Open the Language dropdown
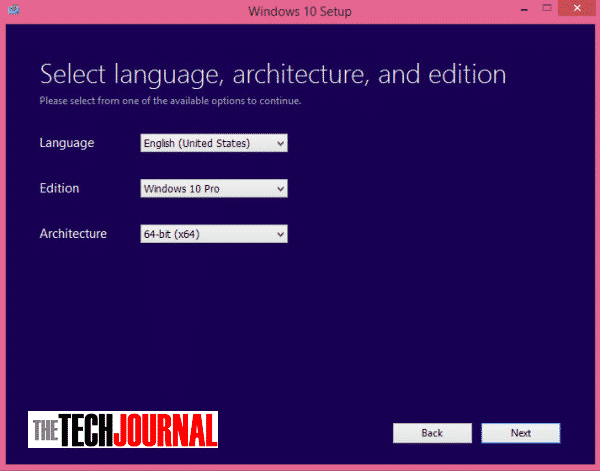Screen dimensions: 602x471 [x=213, y=143]
